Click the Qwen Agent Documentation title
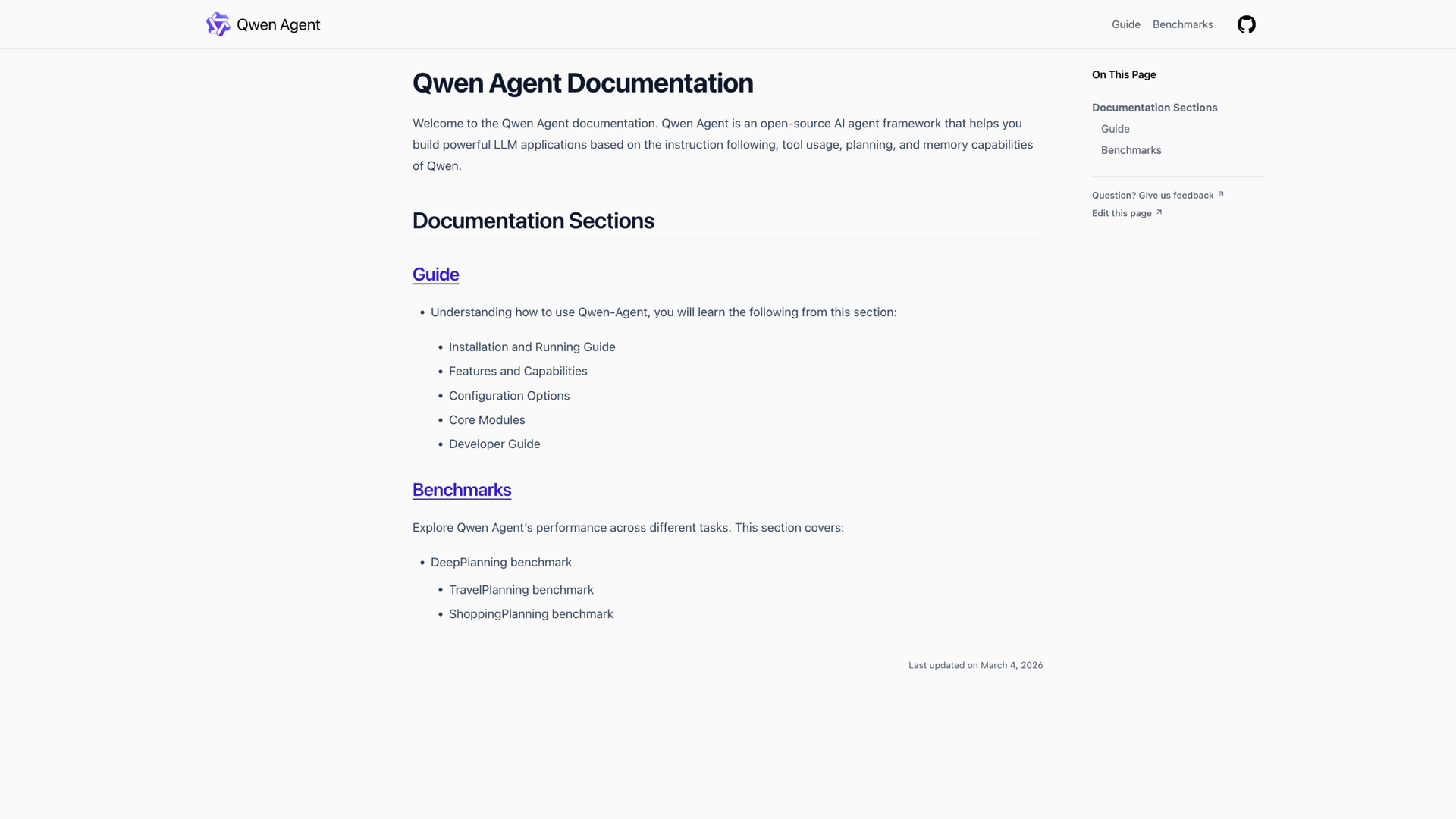Image resolution: width=1456 pixels, height=819 pixels. pos(582,83)
